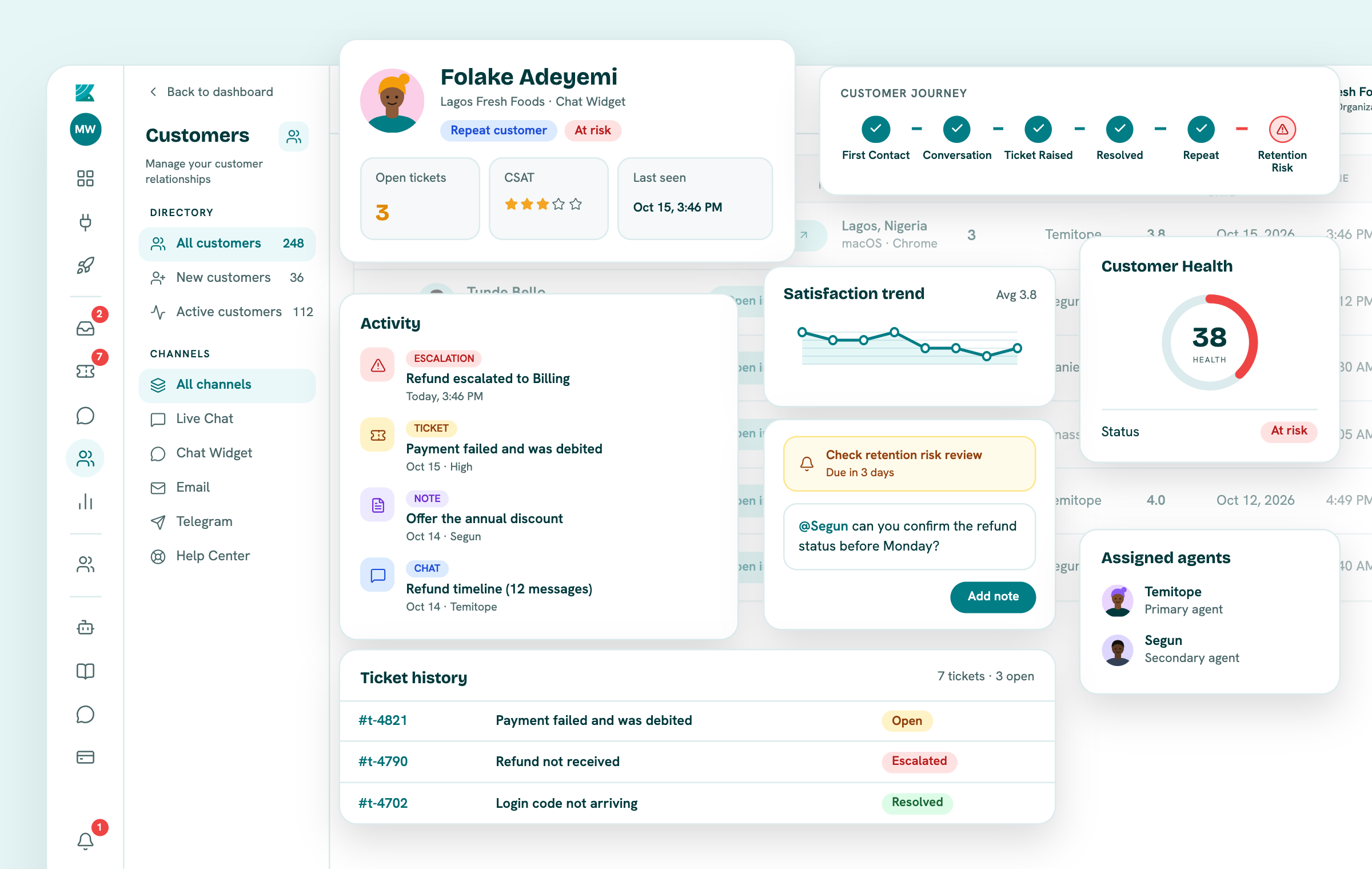This screenshot has height=869, width=1372.
Task: Click Segun's agent avatar
Action: click(x=1117, y=649)
